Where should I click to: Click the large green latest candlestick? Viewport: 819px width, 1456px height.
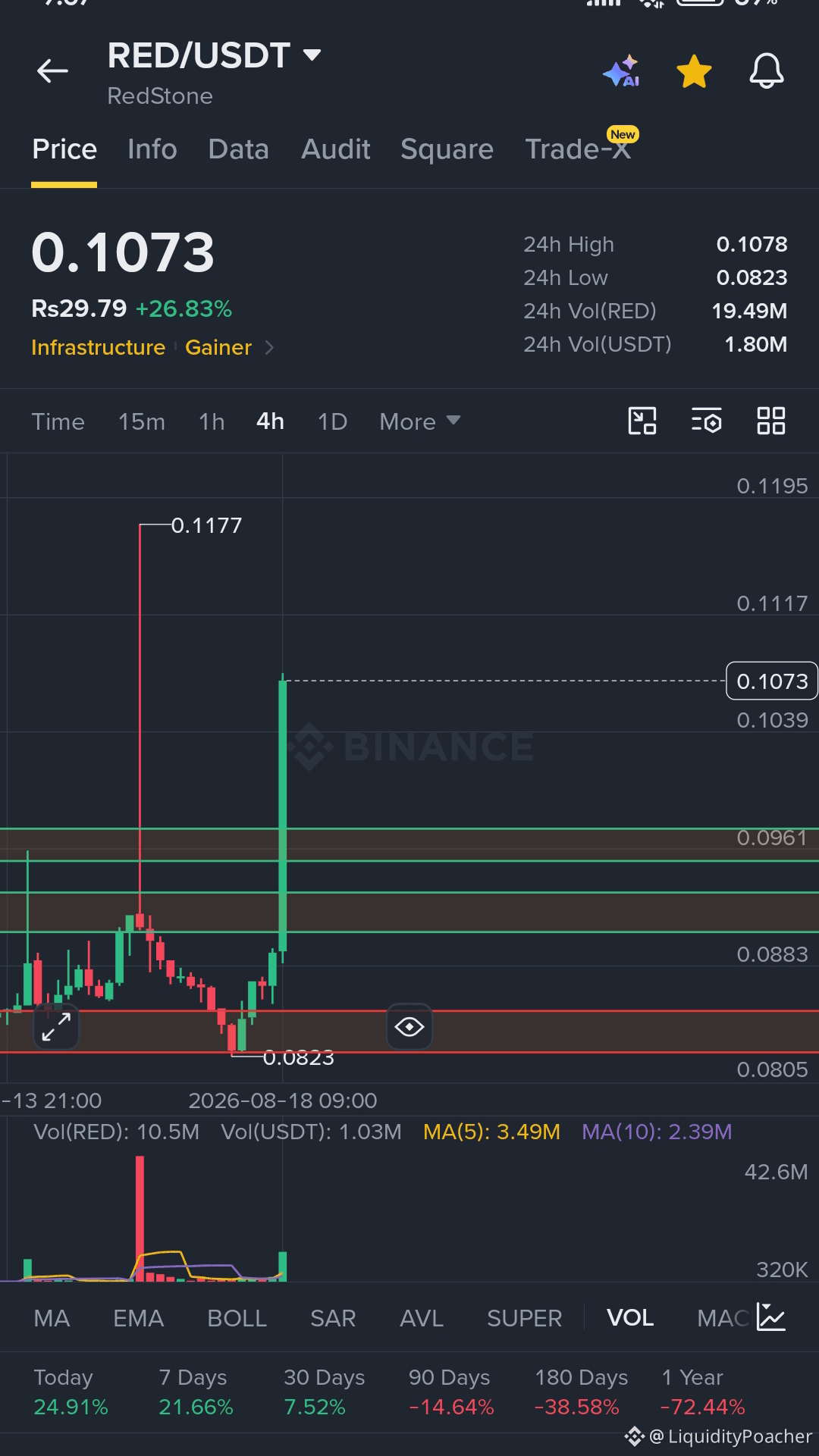pos(283,815)
